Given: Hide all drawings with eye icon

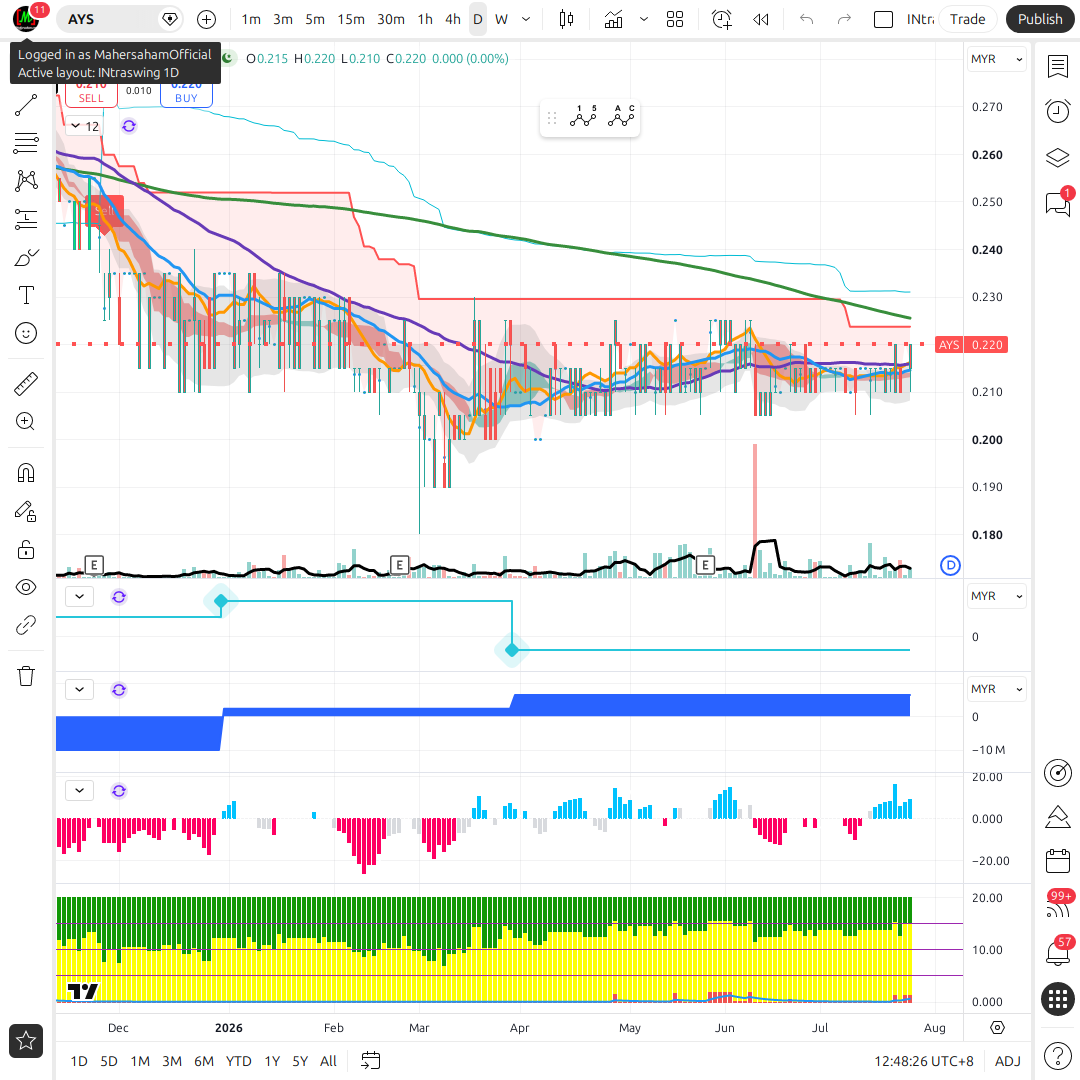Looking at the screenshot, I should pos(26,587).
